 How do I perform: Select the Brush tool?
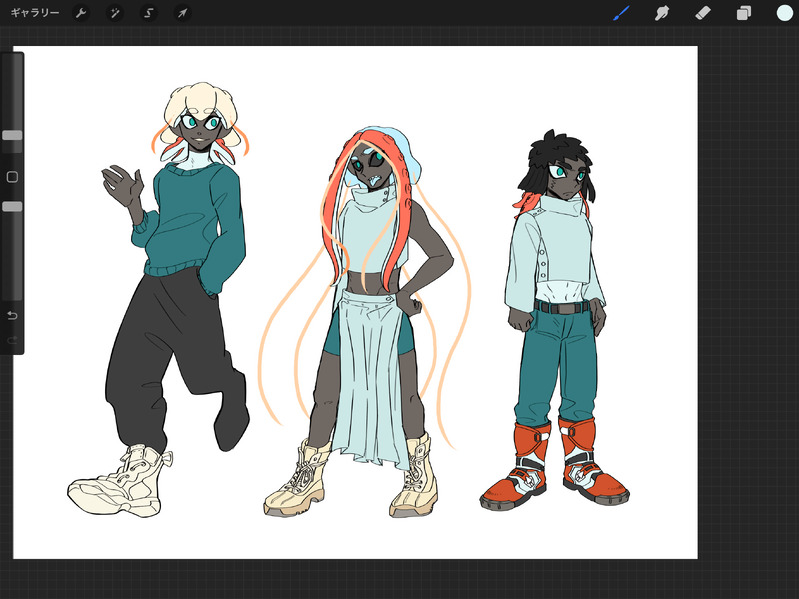621,13
